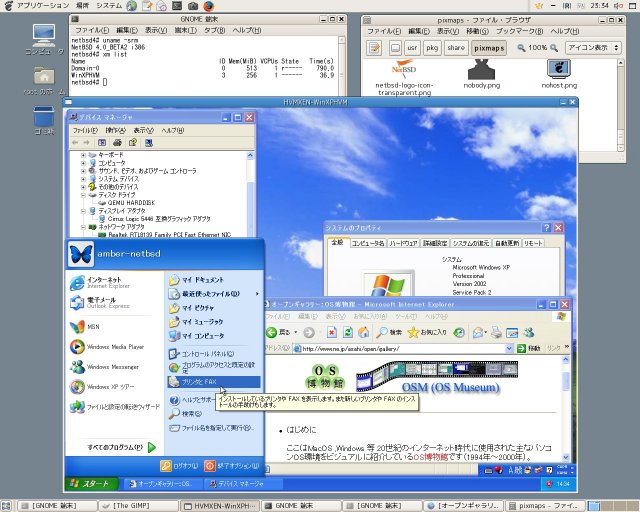Expand All Programs in Start menu
640x512 pixels.
(x=121, y=447)
